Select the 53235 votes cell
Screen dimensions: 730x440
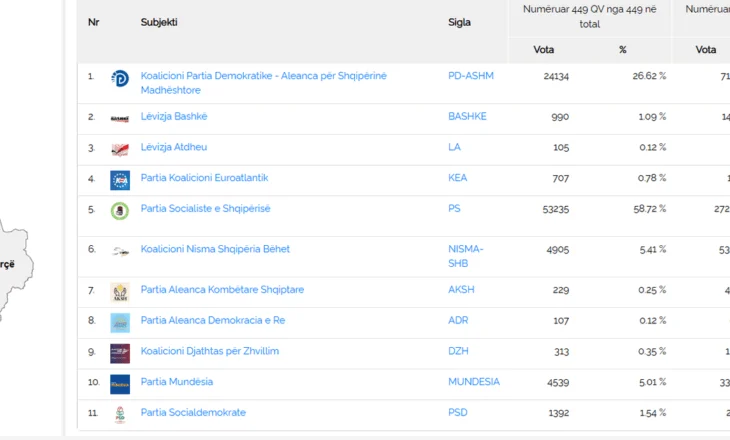pyautogui.click(x=556, y=210)
